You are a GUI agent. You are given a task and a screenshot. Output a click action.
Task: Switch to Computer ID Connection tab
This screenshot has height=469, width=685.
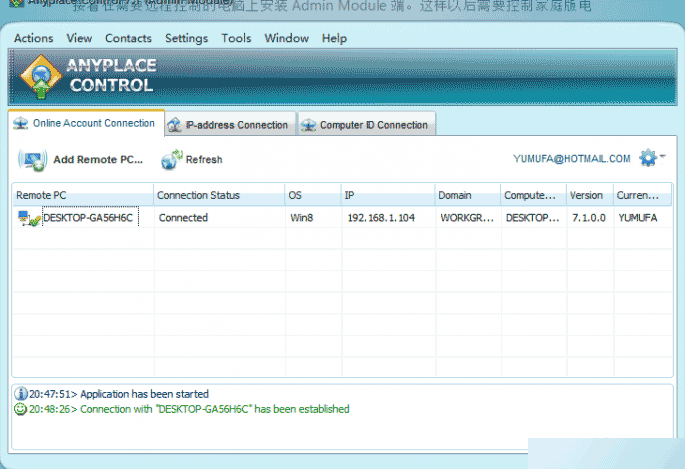pos(367,125)
